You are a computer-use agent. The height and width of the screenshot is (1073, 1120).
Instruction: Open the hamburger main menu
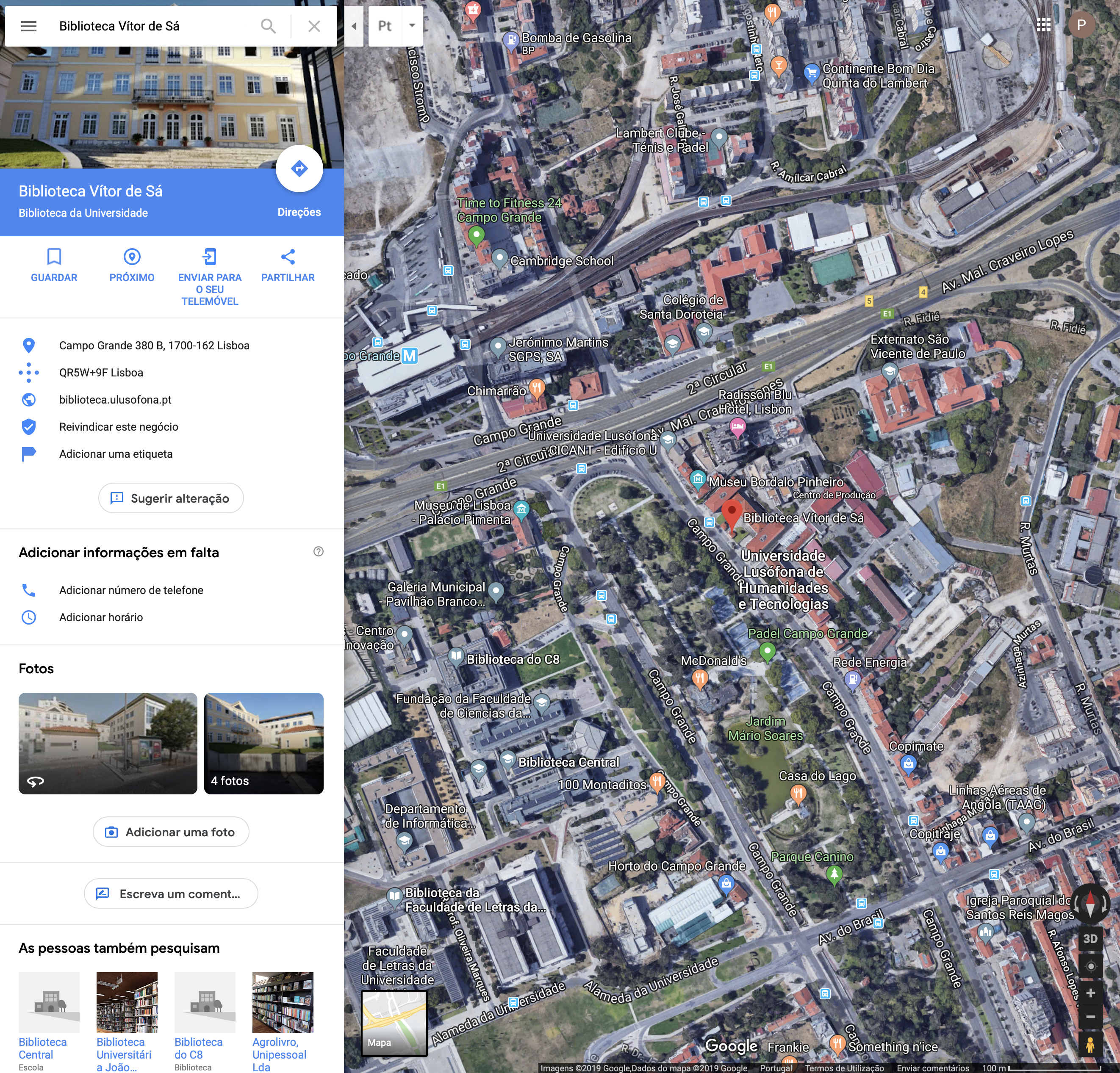pos(28,26)
